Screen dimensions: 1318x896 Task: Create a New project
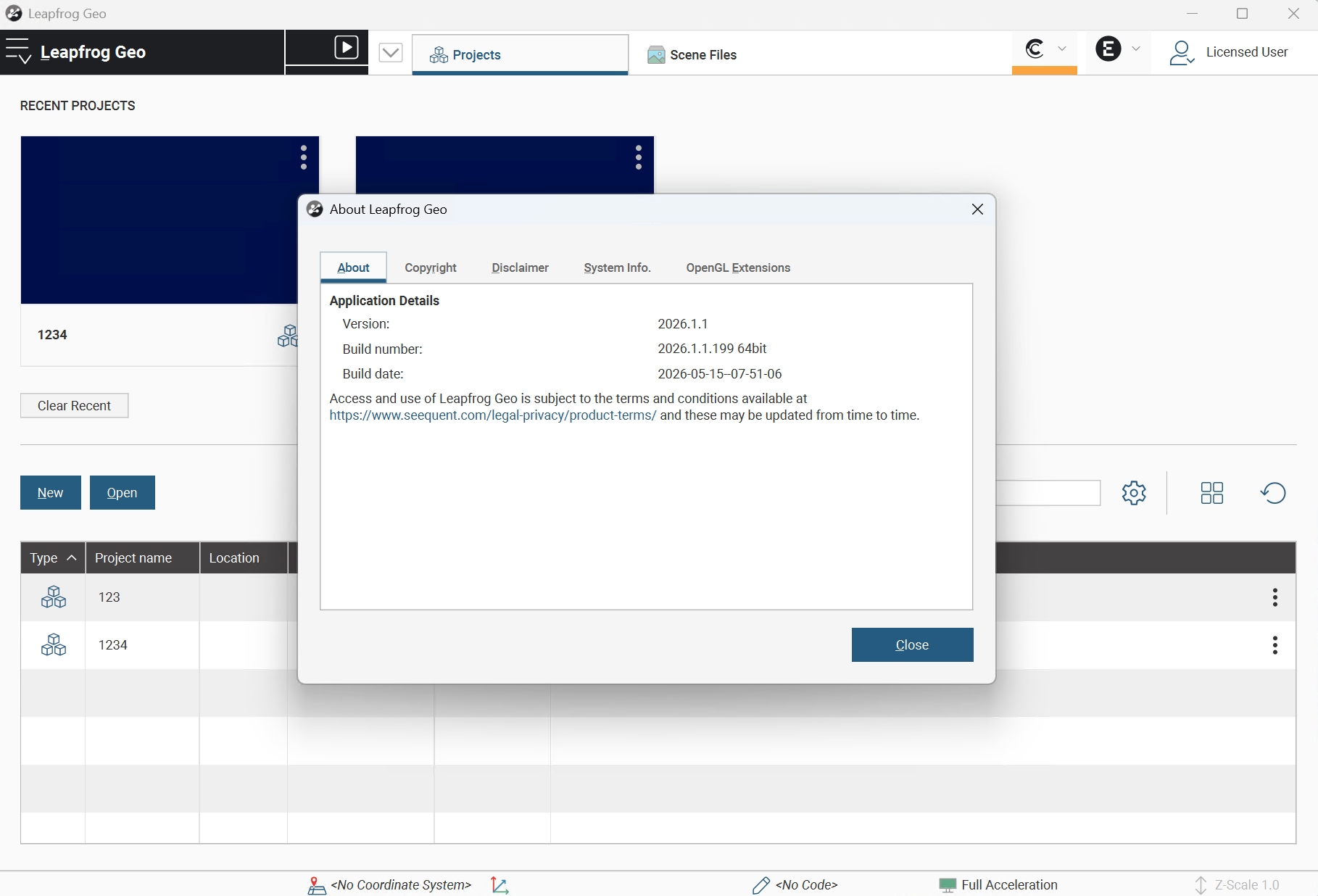tap(51, 493)
